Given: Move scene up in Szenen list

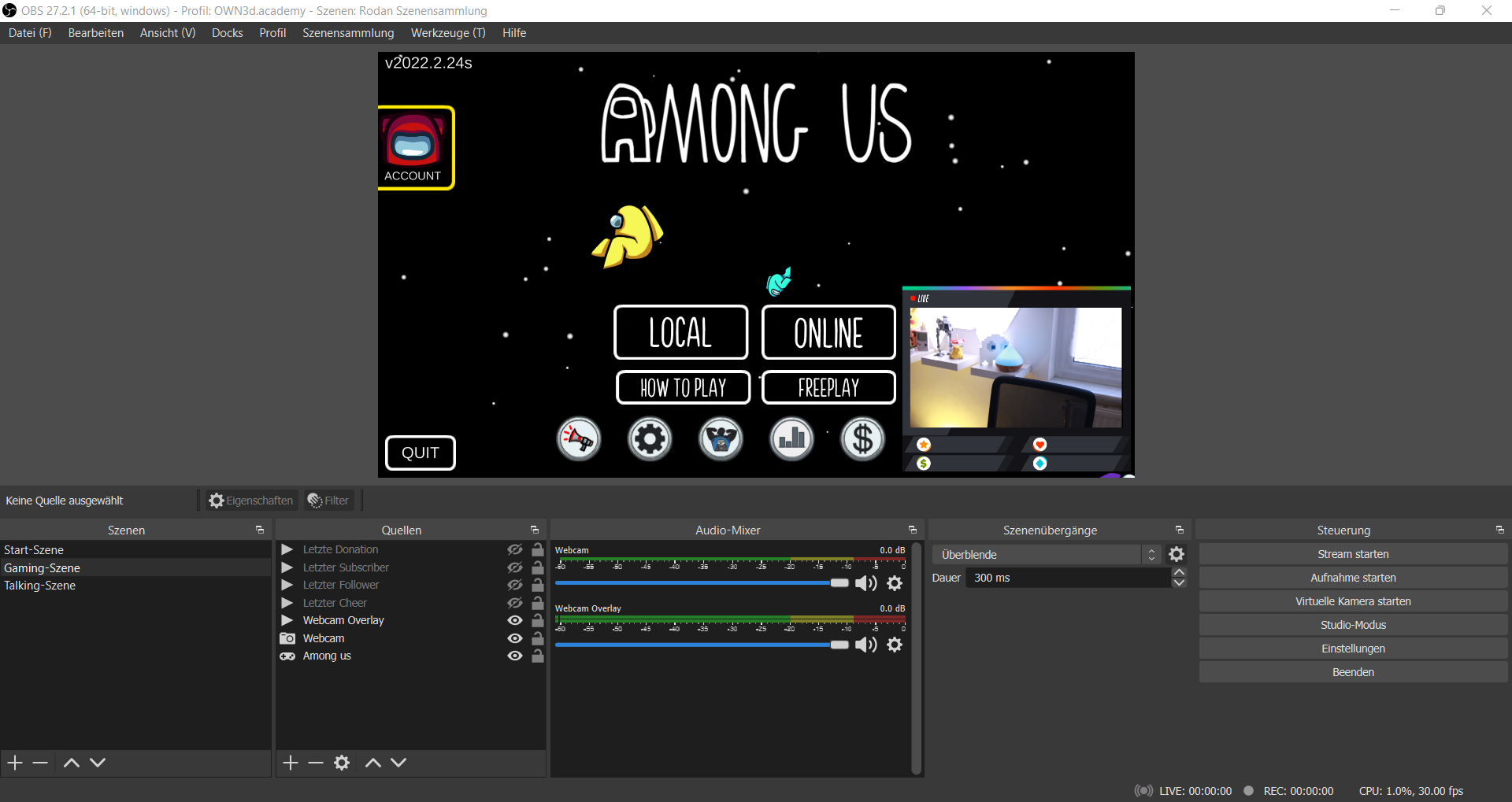Looking at the screenshot, I should pos(72,763).
